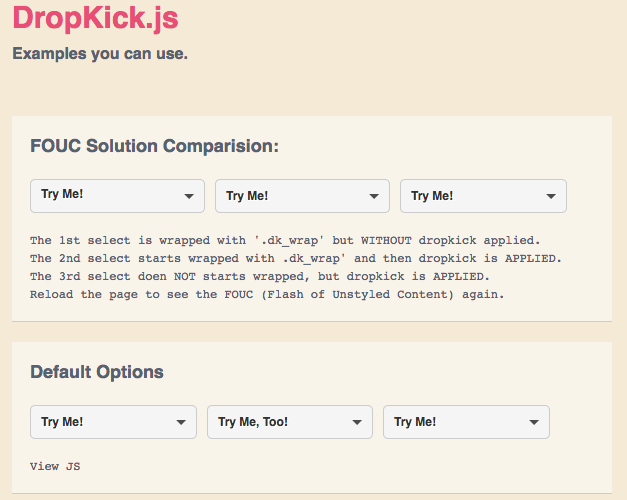
Task: Open third FOUC section 'Try Me!' dropdown
Action: (483, 196)
